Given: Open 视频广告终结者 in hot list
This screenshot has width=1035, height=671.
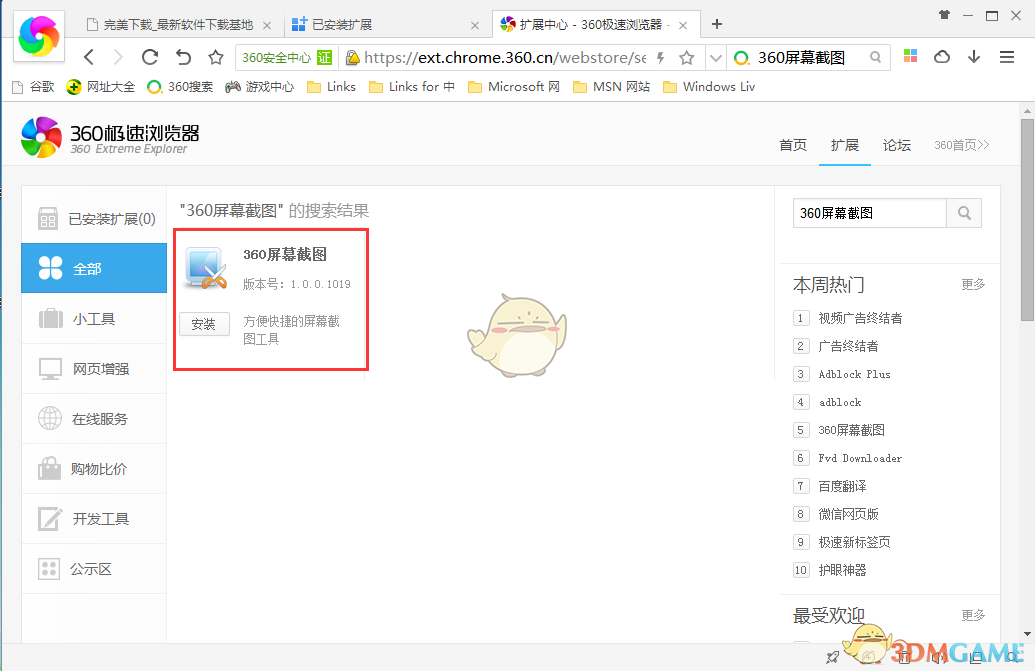Looking at the screenshot, I should click(x=860, y=318).
